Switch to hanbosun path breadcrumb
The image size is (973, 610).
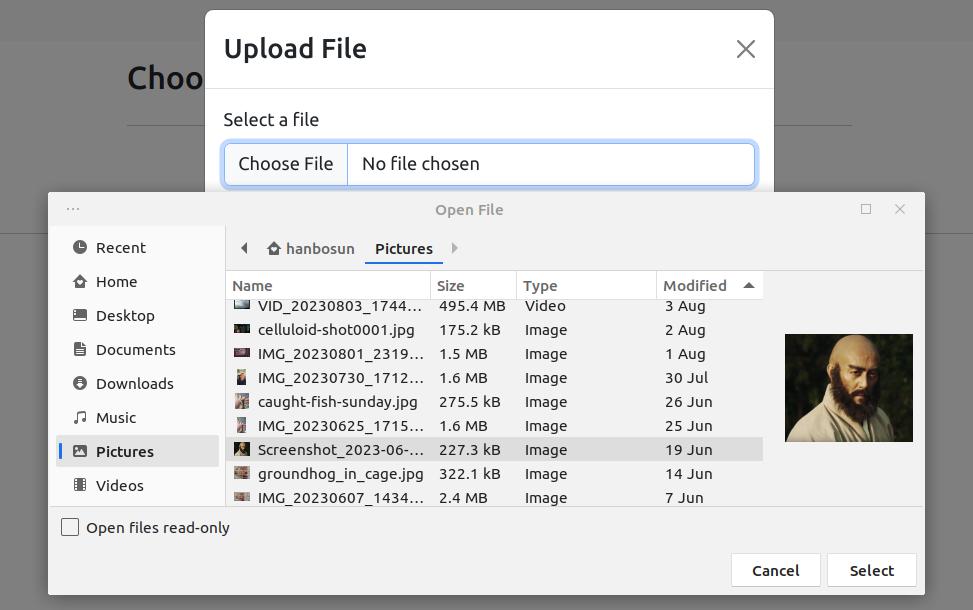coord(311,249)
